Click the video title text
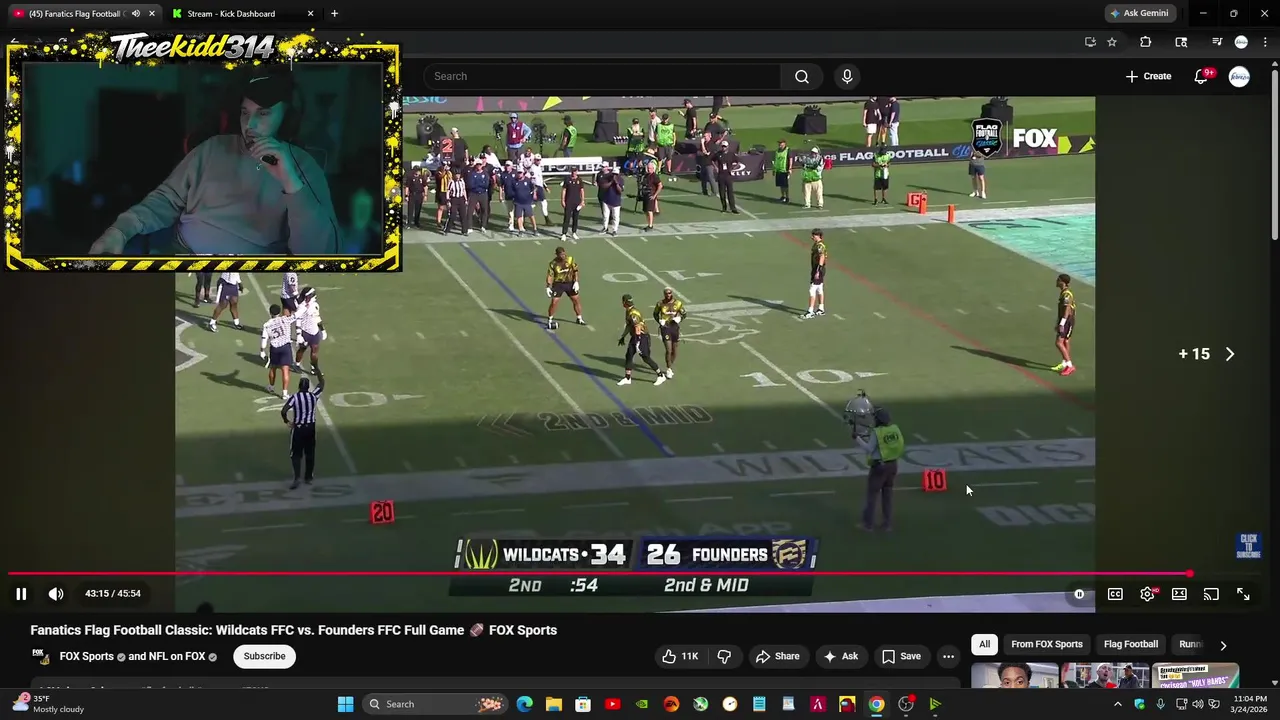 [294, 630]
